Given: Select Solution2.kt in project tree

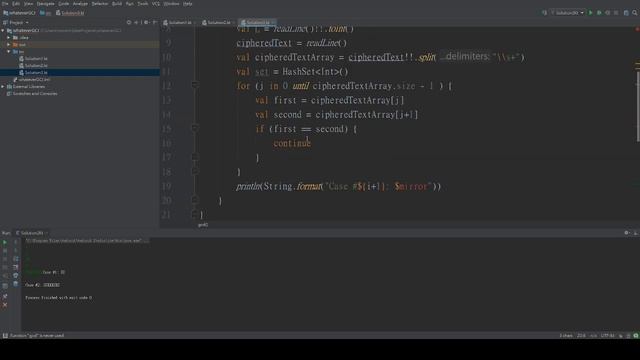Looking at the screenshot, I should (x=33, y=66).
